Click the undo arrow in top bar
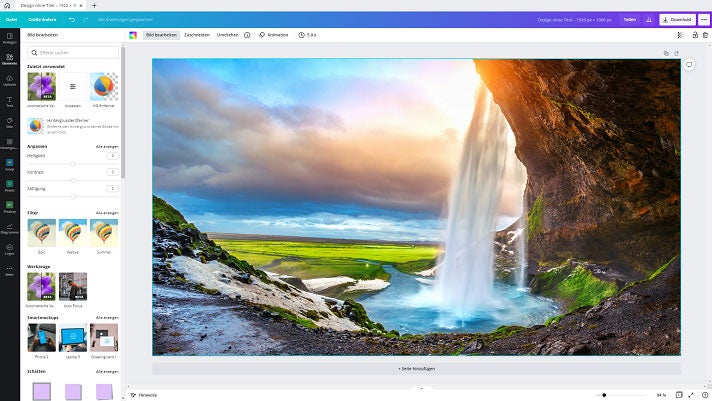Viewport: 712px width, 401px height. [72, 19]
